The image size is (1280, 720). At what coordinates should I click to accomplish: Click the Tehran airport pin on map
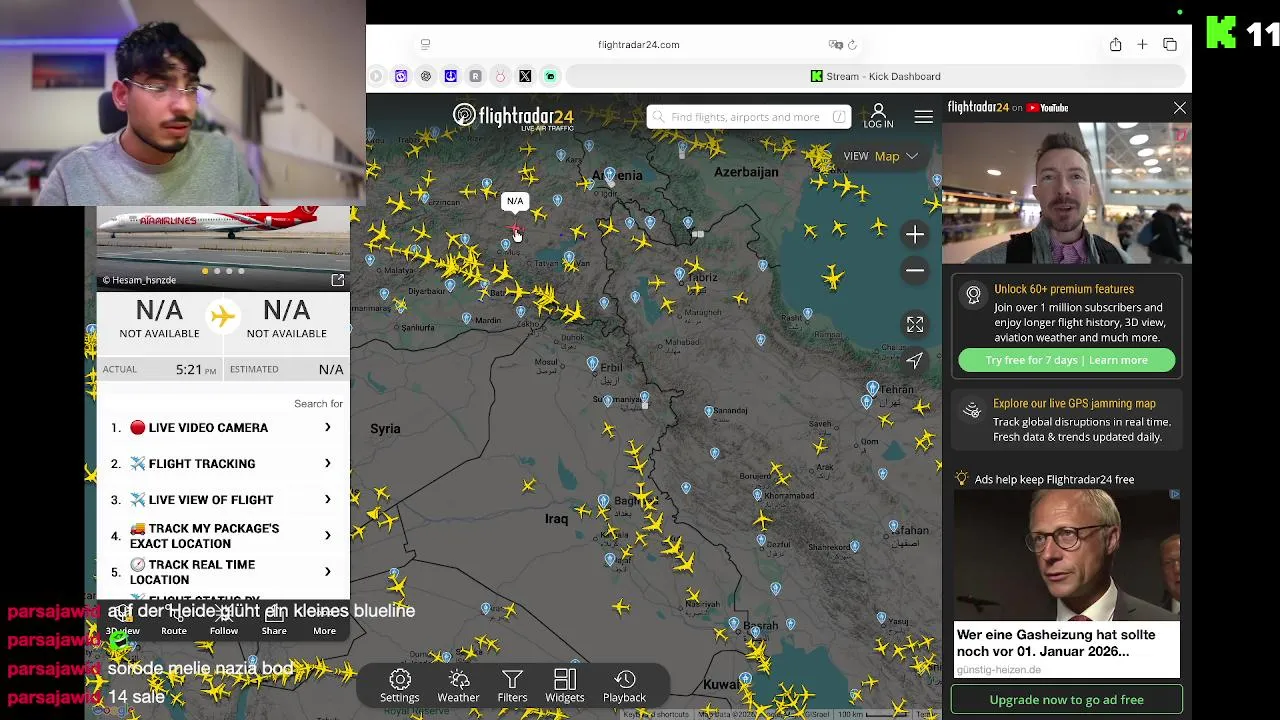tap(873, 387)
